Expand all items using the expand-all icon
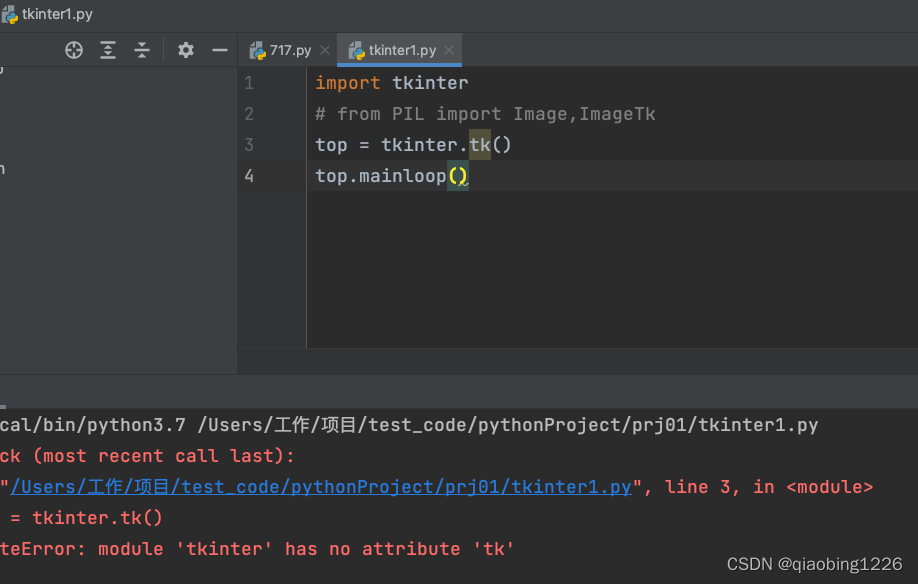The image size is (918, 584). point(108,49)
